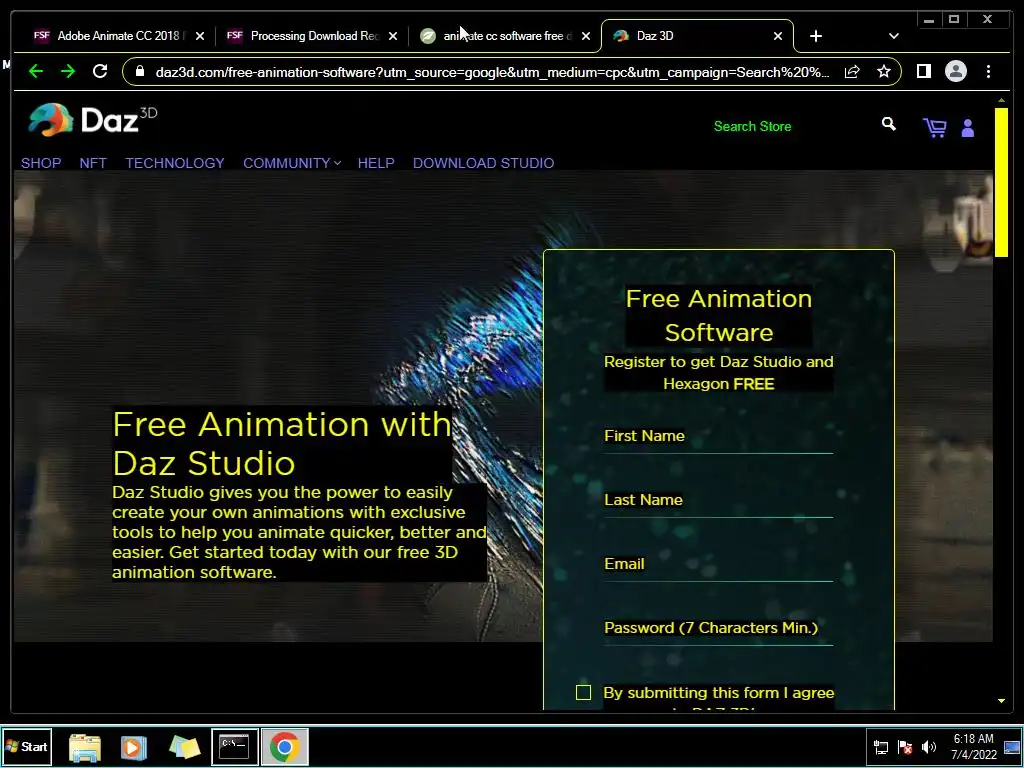Click into the Email field

point(718,565)
